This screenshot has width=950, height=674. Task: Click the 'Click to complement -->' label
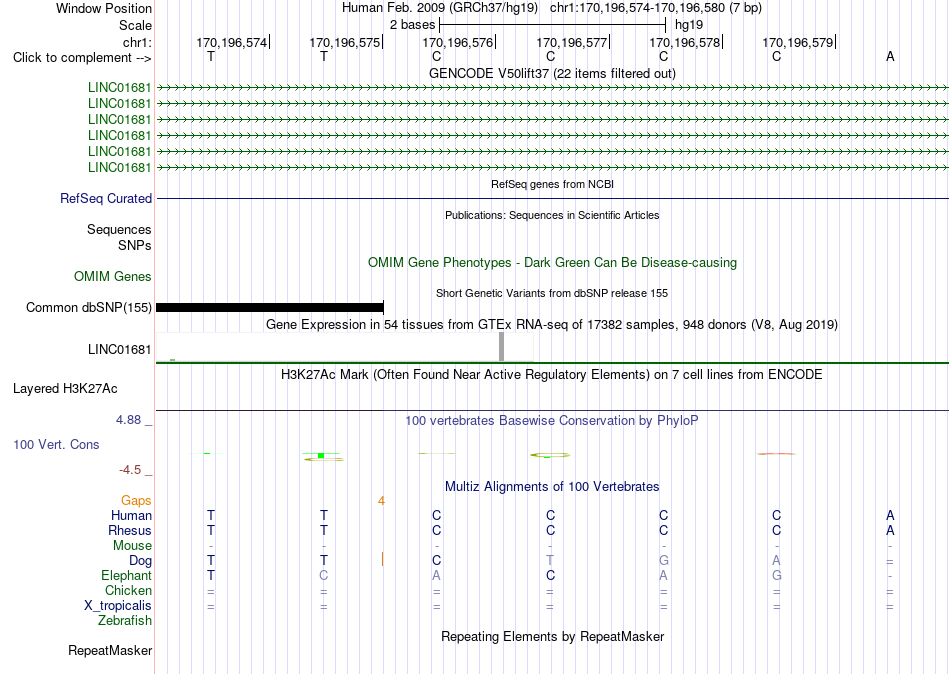82,58
